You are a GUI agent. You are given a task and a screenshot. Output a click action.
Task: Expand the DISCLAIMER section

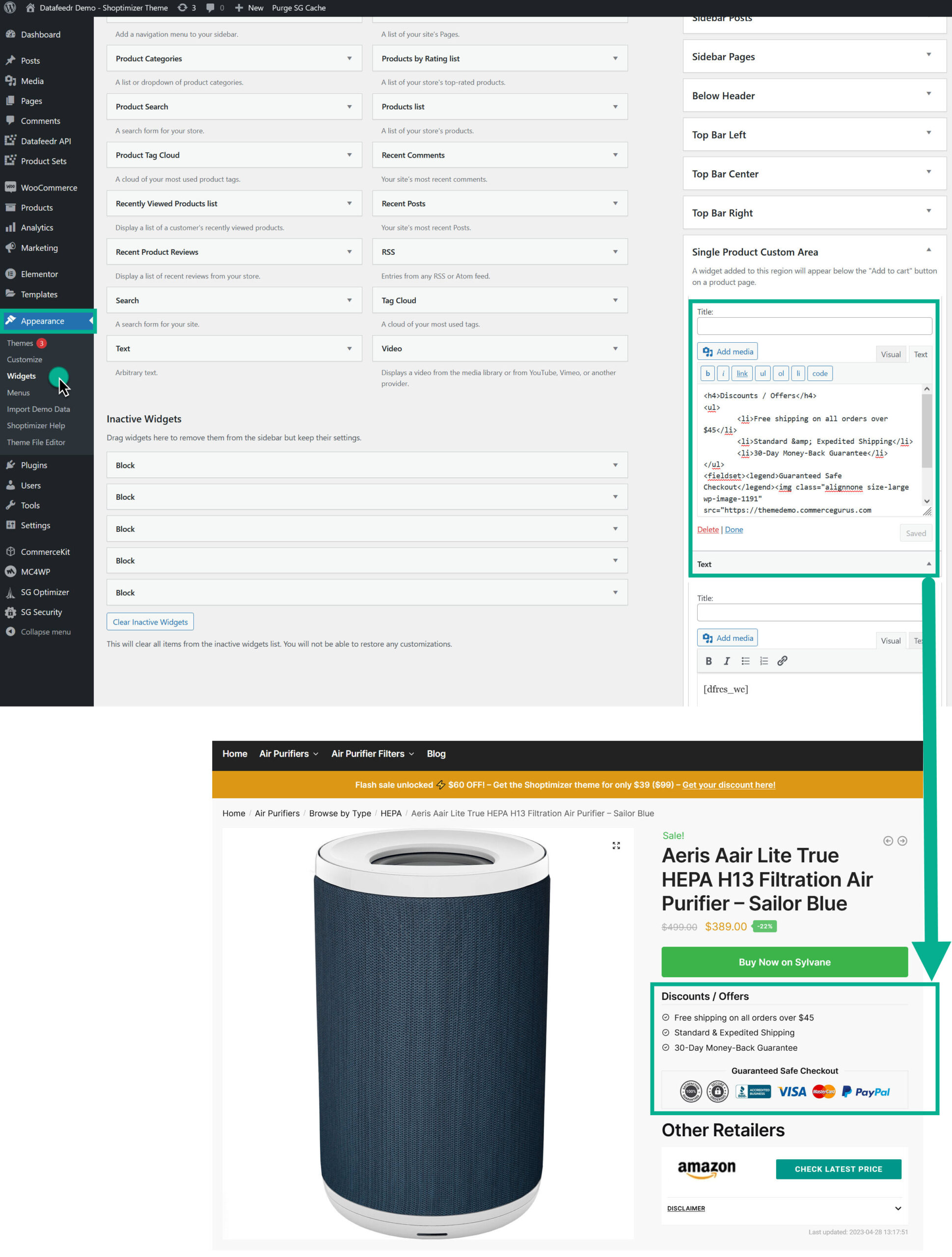pyautogui.click(x=785, y=1208)
